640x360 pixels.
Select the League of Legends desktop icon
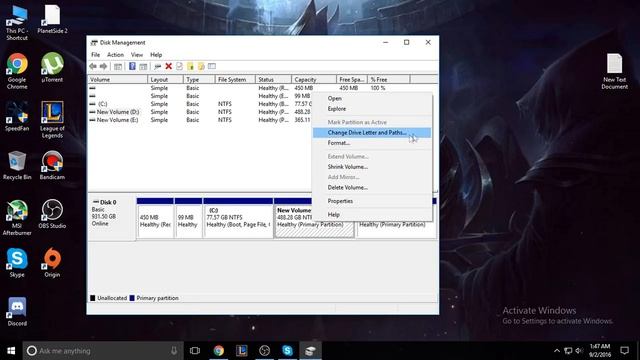52,120
